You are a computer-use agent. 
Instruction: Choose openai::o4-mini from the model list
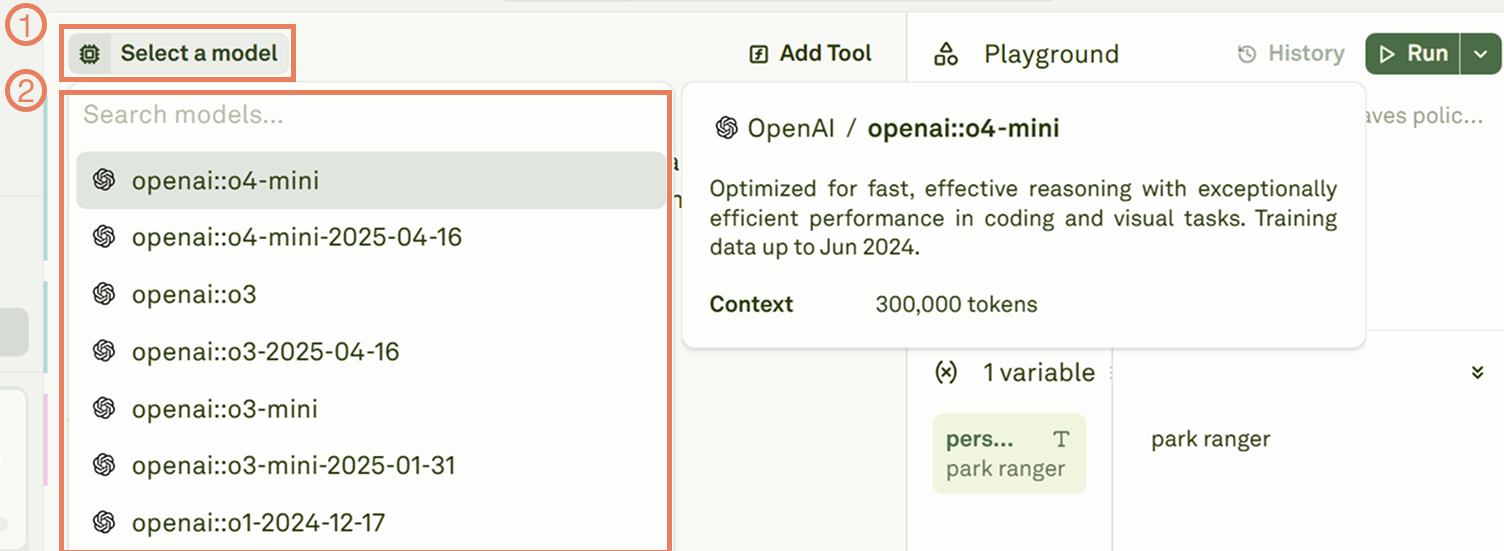pyautogui.click(x=370, y=181)
